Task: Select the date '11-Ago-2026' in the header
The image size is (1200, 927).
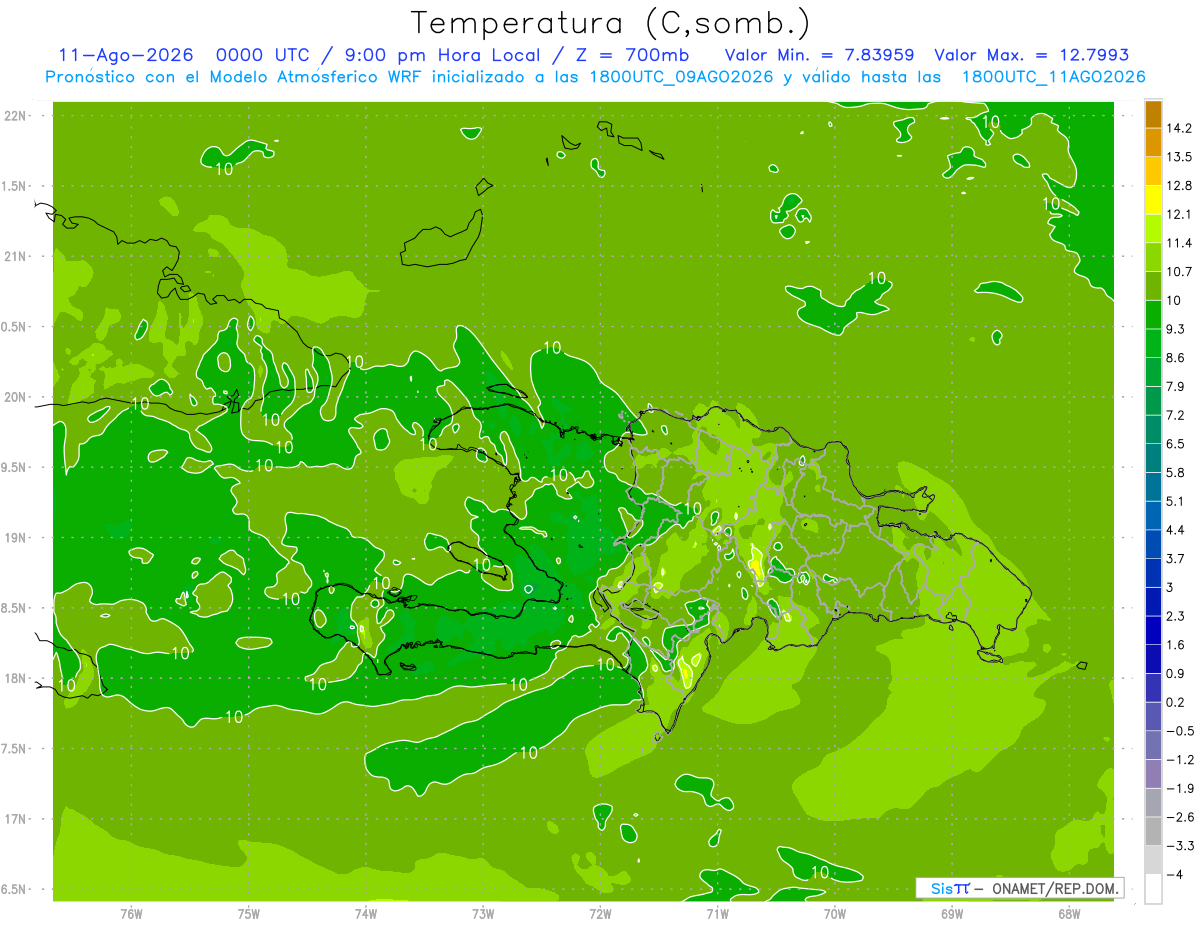Action: tap(125, 55)
